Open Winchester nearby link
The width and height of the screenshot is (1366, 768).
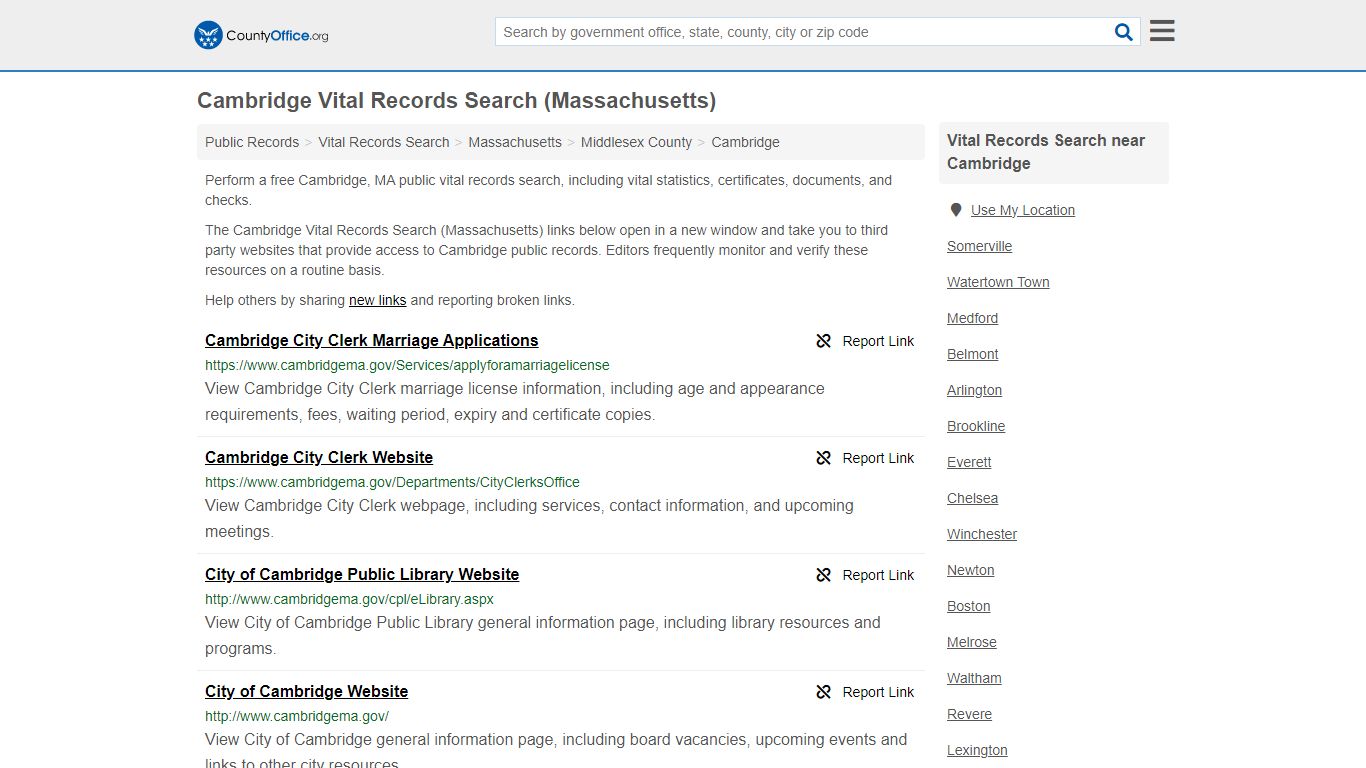tap(982, 534)
